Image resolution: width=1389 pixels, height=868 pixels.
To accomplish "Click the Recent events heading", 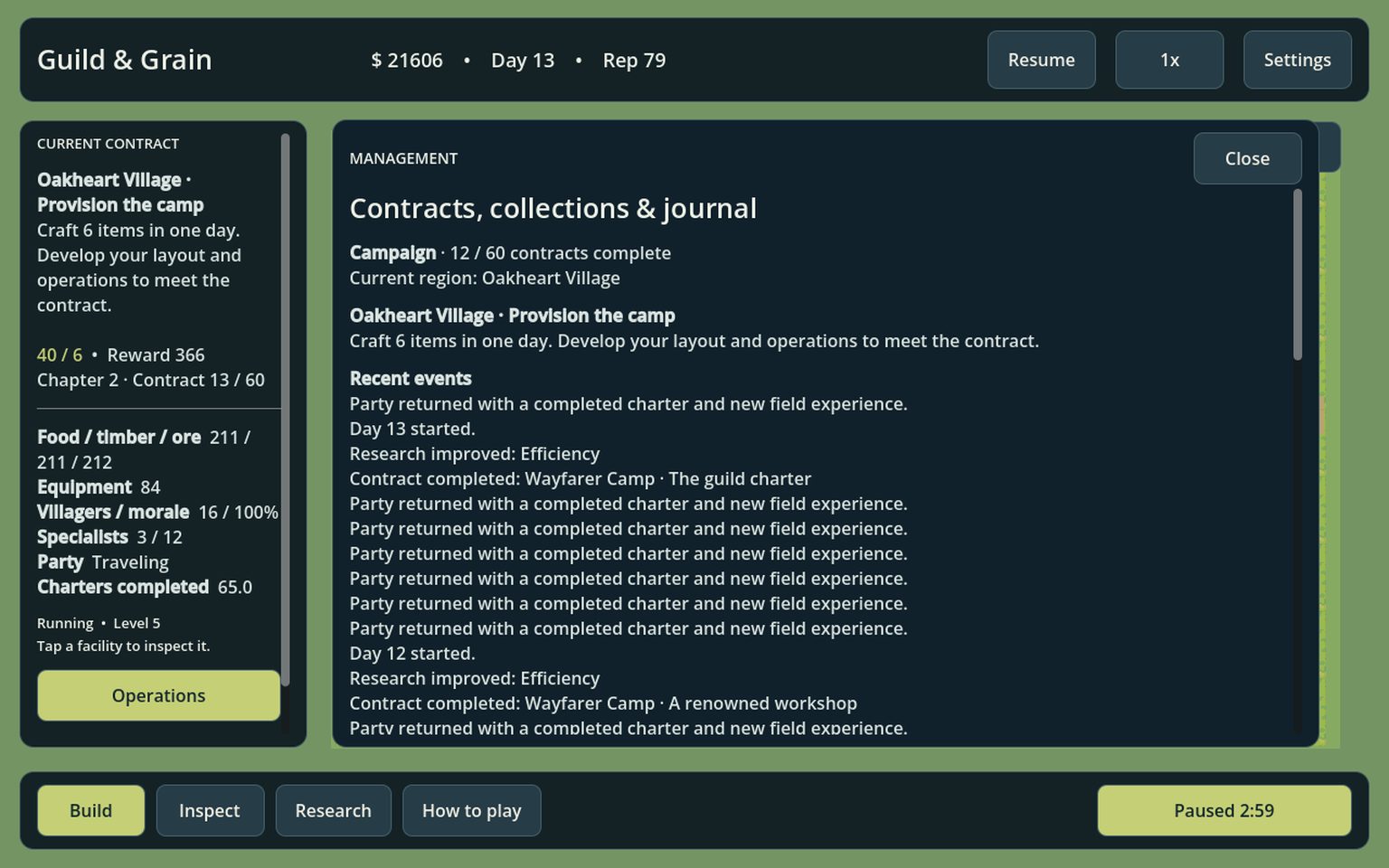I will (411, 378).
